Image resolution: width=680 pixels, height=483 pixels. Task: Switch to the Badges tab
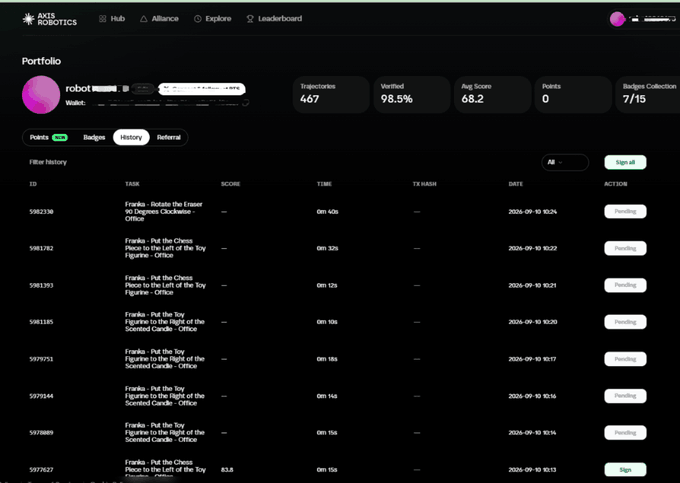pos(94,137)
